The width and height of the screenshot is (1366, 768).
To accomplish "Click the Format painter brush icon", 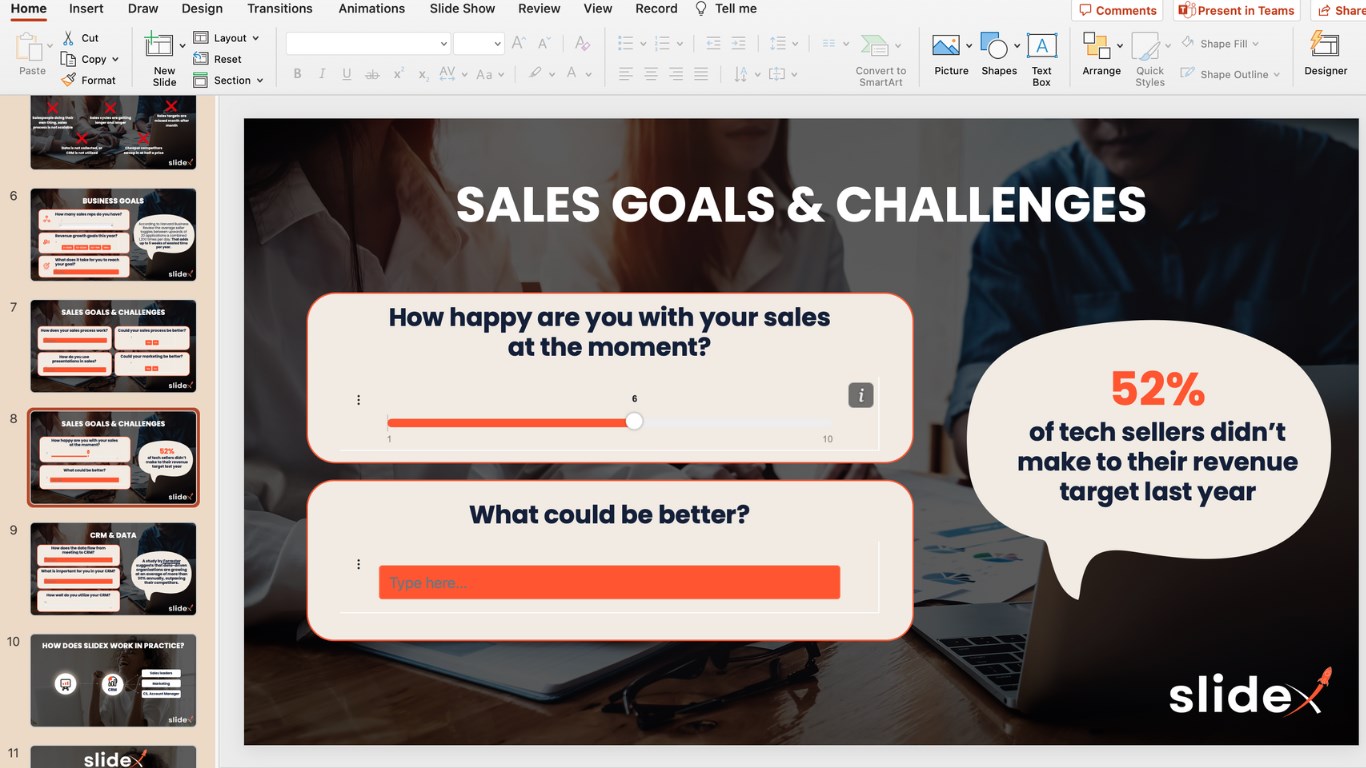I will point(68,80).
